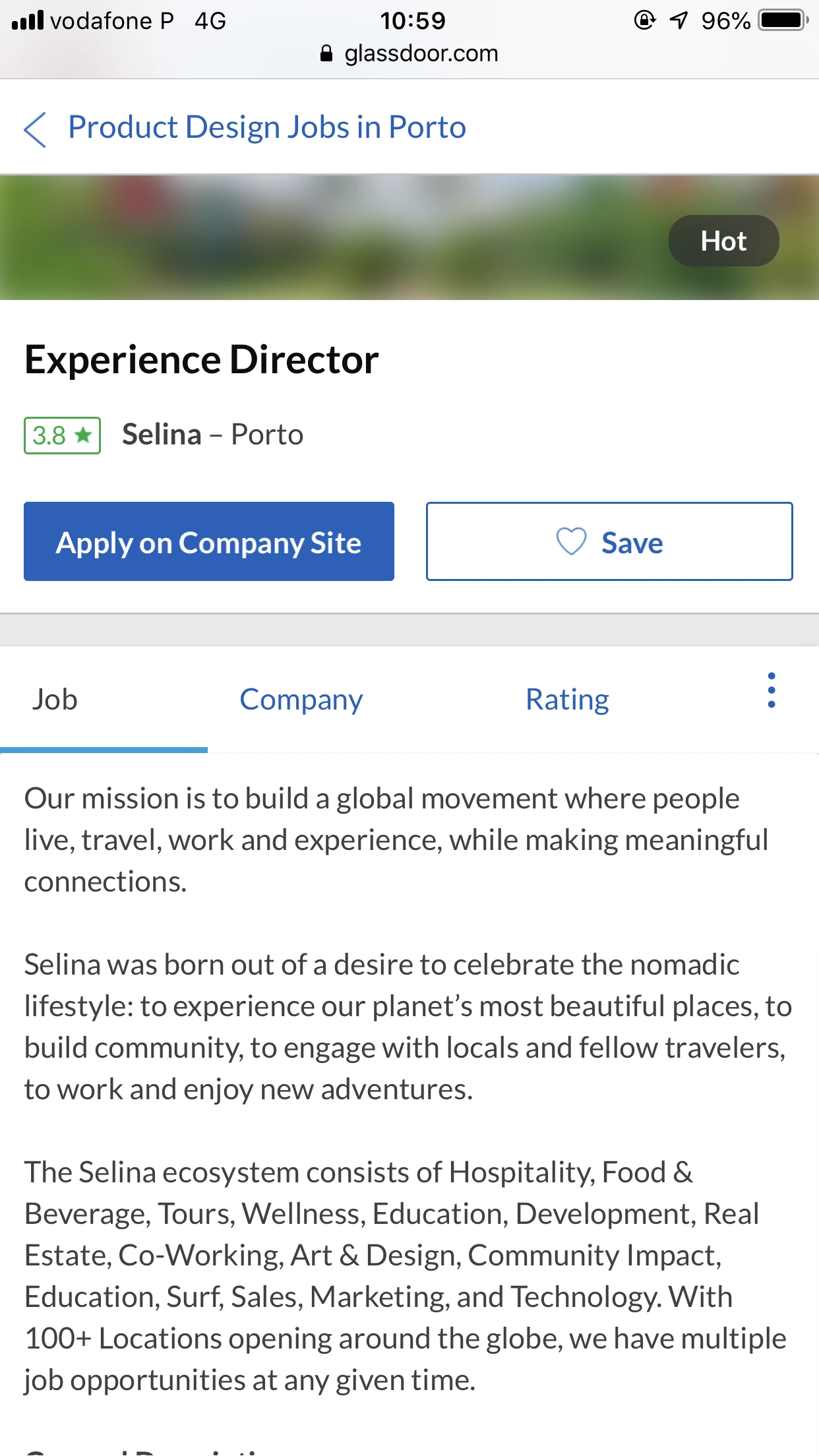
Task: Open the Selina company name link
Action: point(162,435)
